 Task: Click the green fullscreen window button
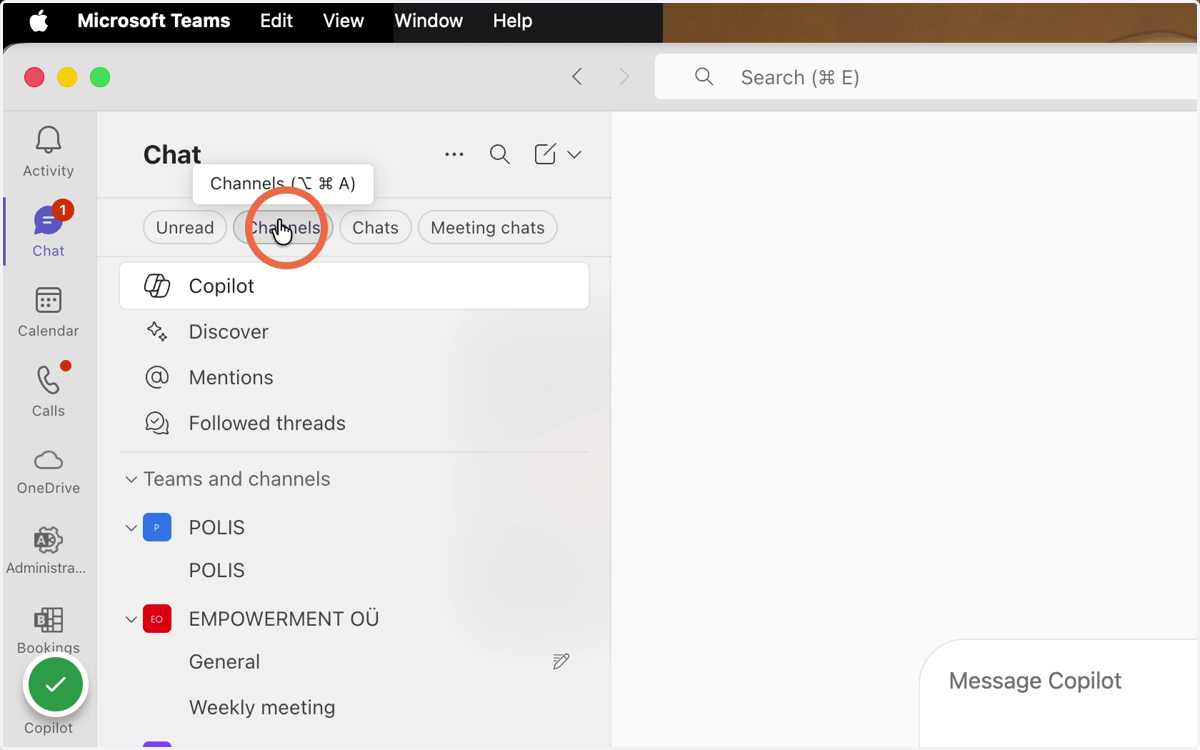click(100, 77)
